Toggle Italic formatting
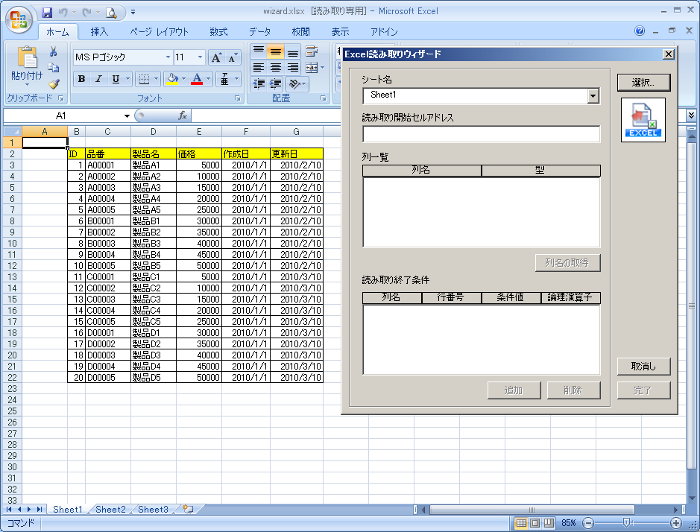This screenshot has width=700, height=532. tap(98, 79)
